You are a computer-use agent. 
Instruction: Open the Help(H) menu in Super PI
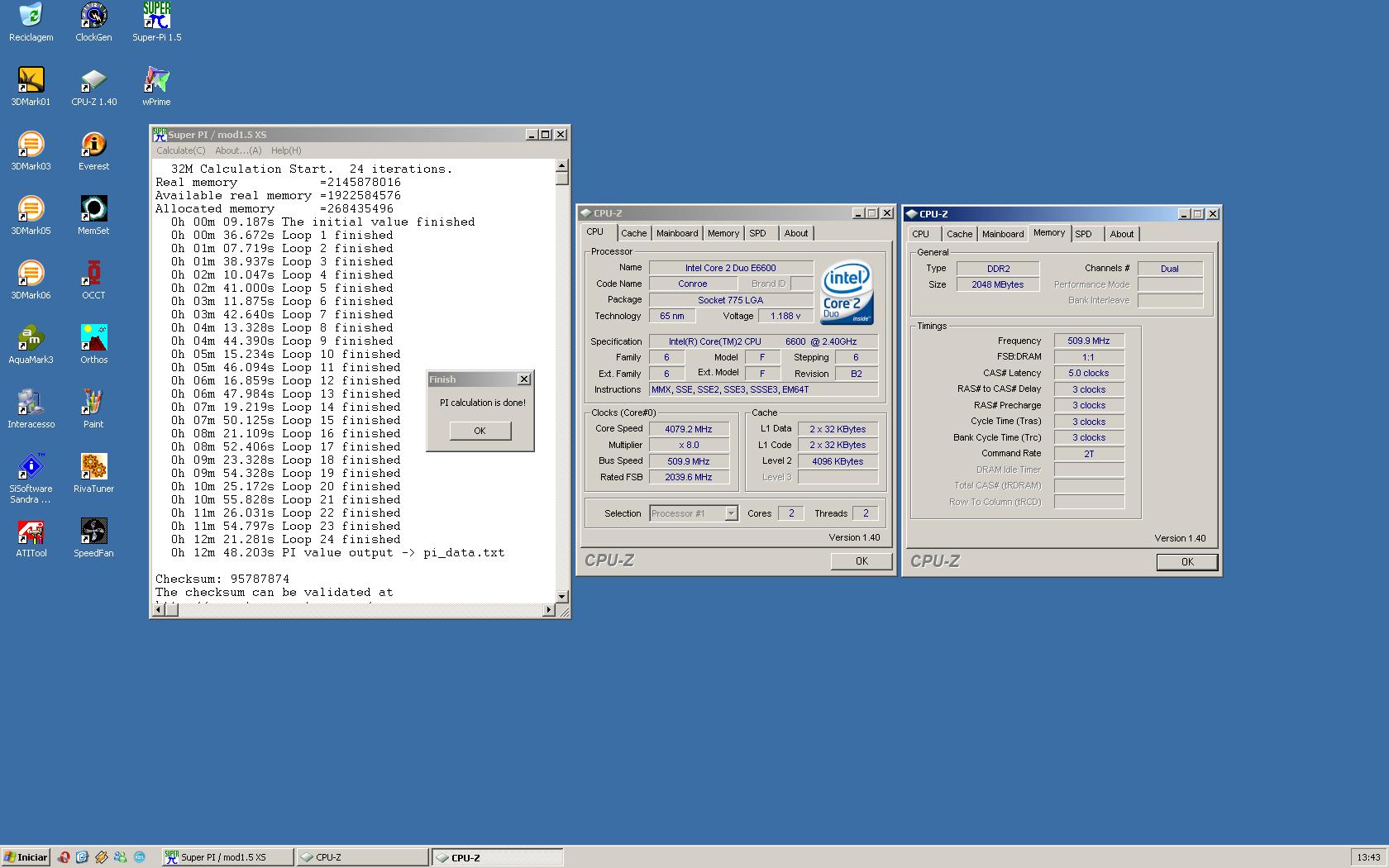tap(286, 150)
